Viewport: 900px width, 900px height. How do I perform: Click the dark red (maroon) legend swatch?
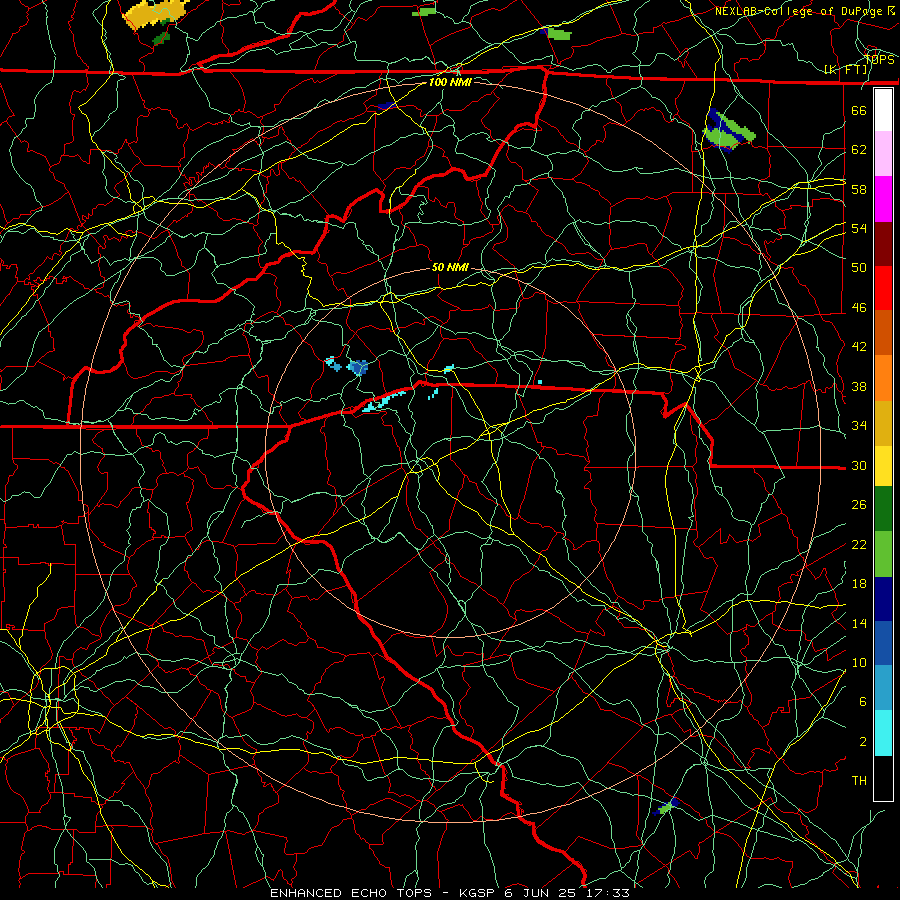pos(883,244)
